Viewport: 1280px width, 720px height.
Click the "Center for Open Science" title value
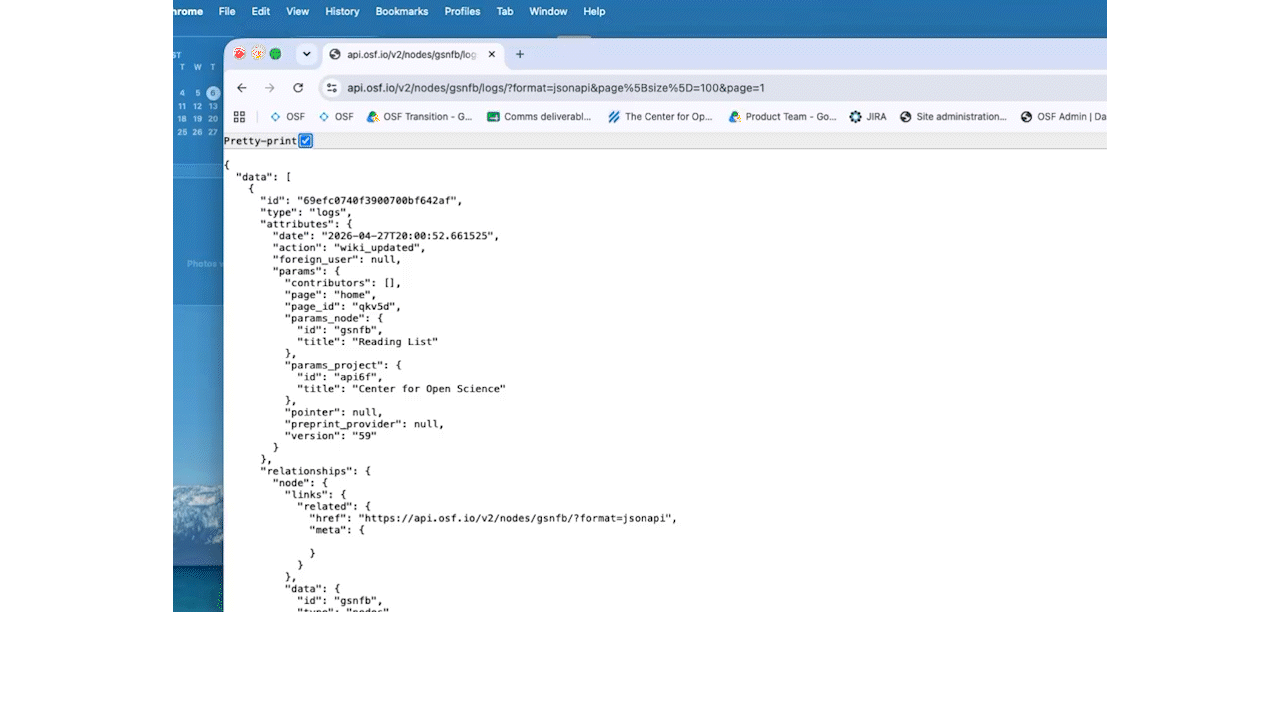pos(429,389)
